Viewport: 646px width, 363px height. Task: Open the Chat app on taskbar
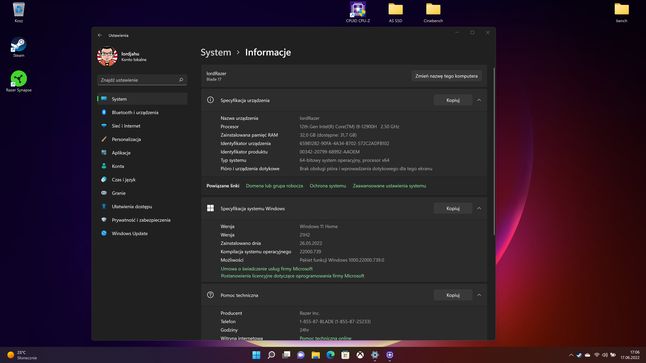(x=301, y=355)
